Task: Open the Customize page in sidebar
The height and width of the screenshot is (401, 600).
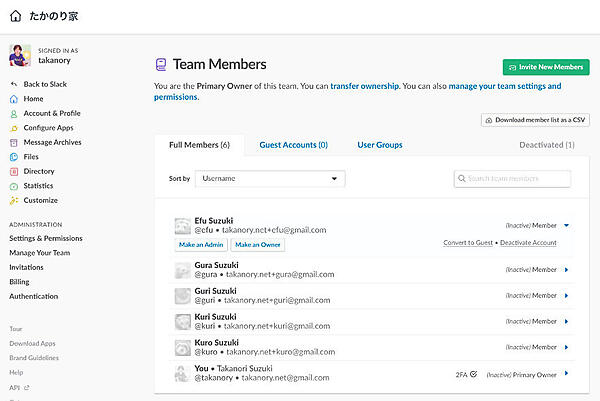Action: [41, 200]
